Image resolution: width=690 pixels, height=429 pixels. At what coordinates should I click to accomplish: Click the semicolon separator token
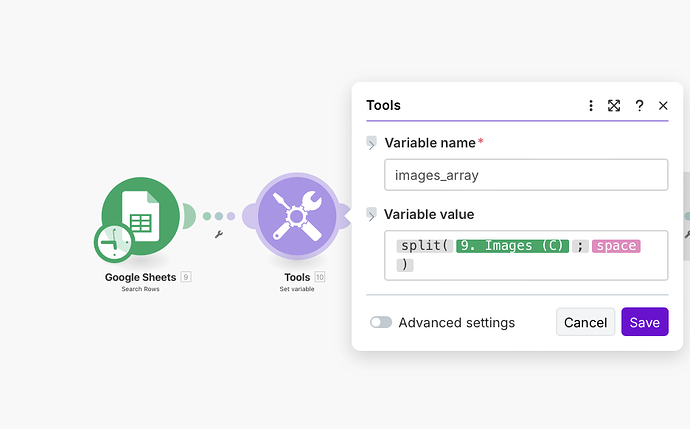point(579,246)
